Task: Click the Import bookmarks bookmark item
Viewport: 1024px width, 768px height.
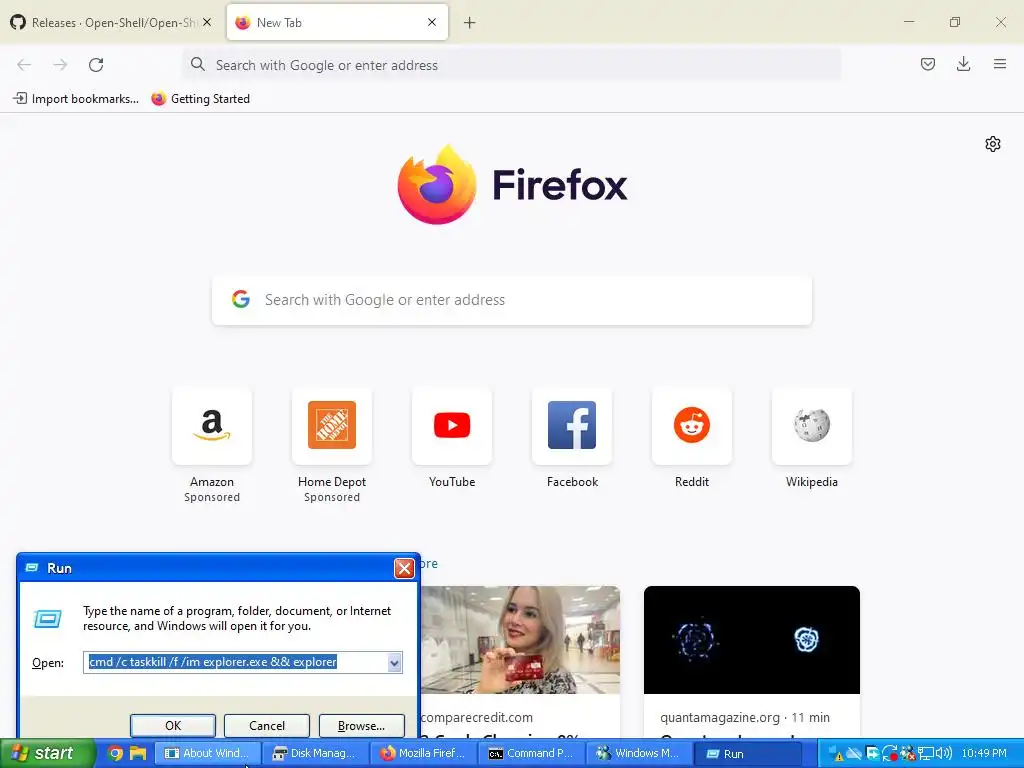Action: 76,99
